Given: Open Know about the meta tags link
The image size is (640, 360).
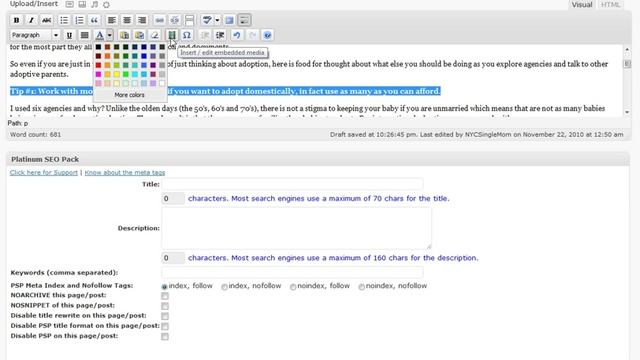Looking at the screenshot, I should (125, 173).
